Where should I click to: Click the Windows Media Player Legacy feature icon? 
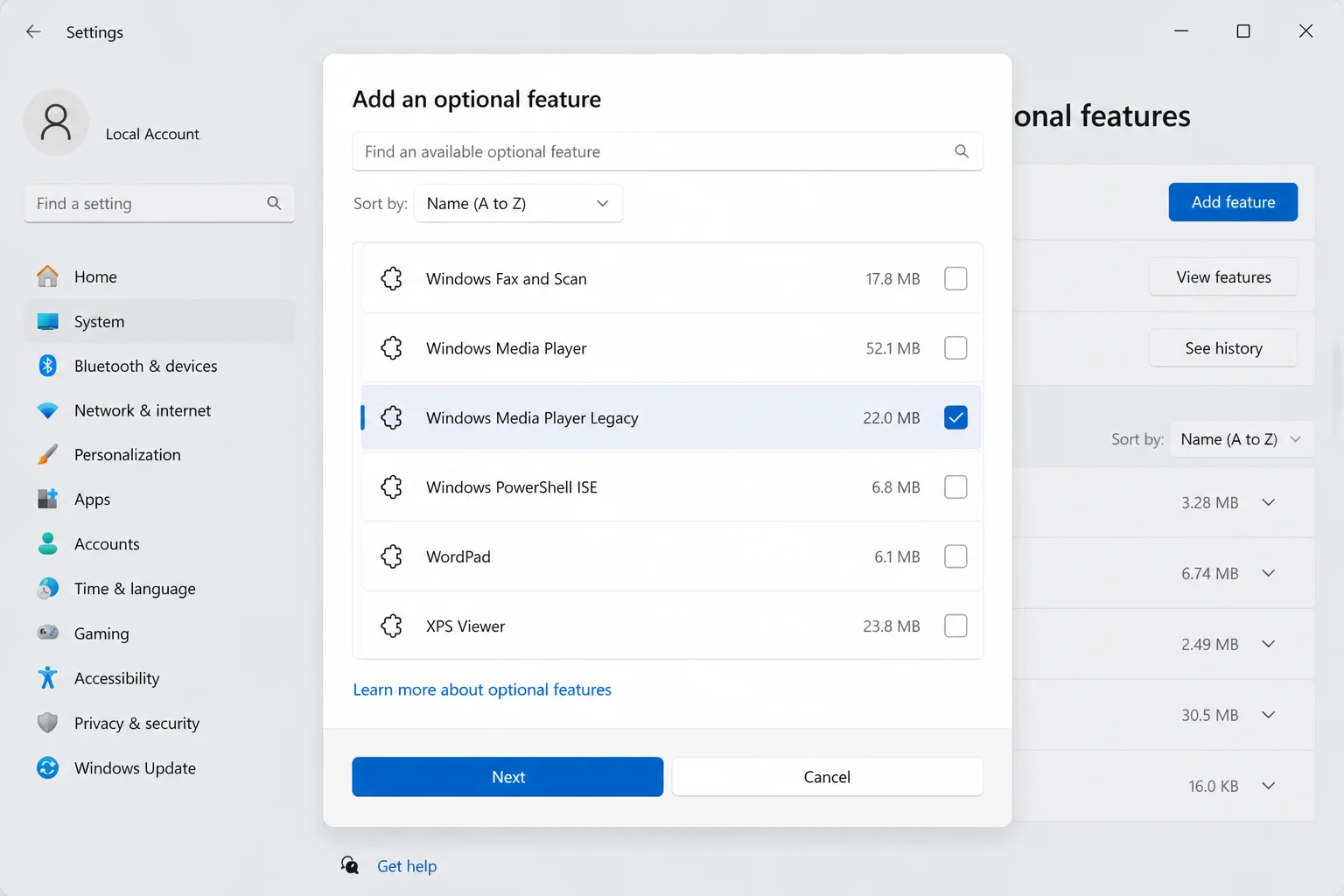tap(392, 417)
